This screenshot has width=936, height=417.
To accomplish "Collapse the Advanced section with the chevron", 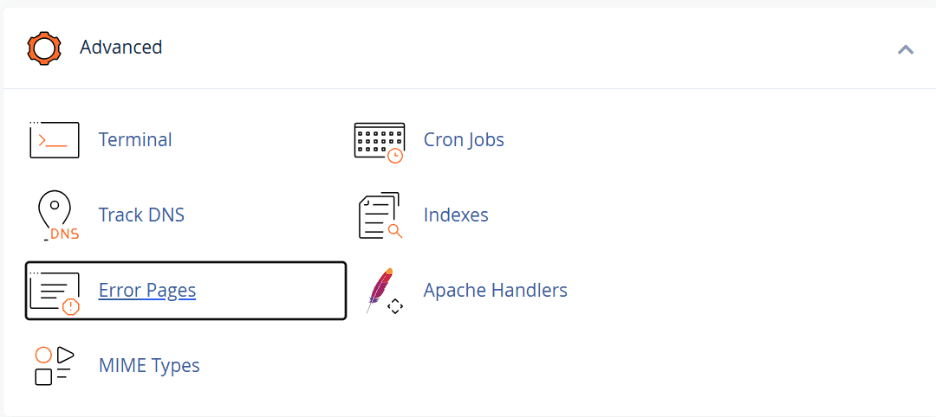I will click(x=906, y=48).
